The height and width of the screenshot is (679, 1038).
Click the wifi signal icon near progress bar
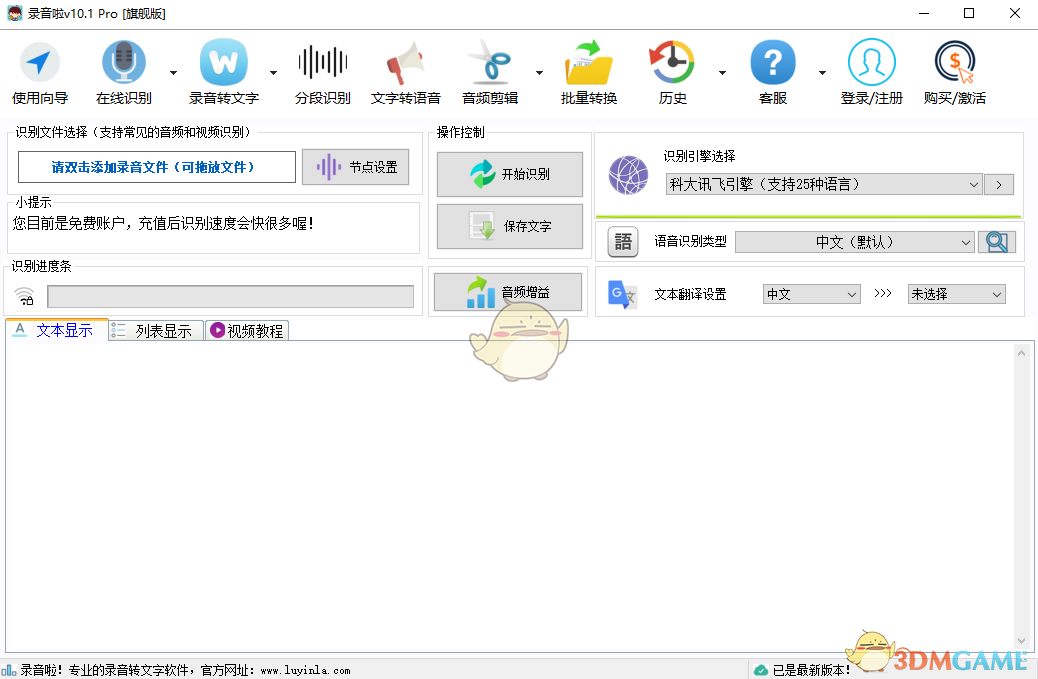(x=24, y=296)
